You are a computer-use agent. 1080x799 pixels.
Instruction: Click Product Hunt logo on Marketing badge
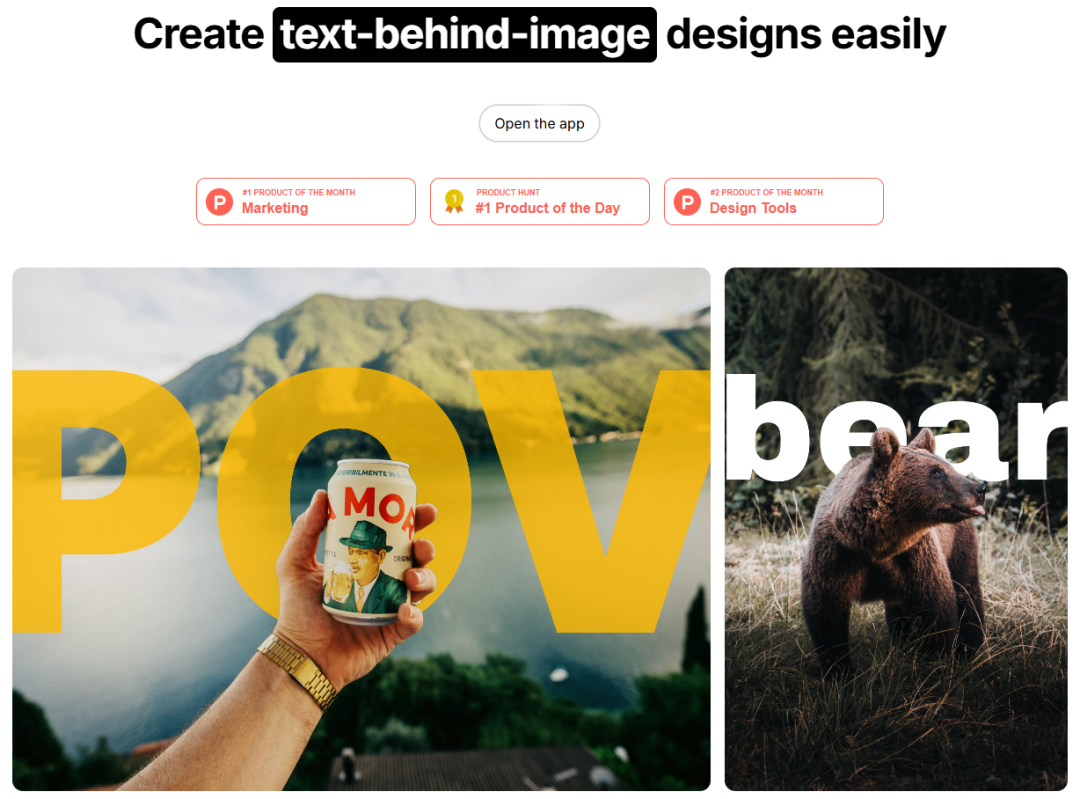point(220,202)
